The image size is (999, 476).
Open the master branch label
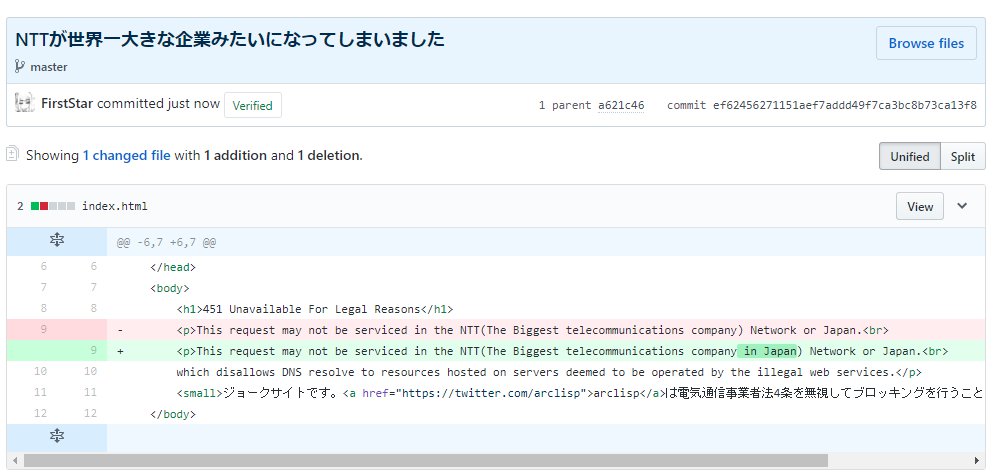pos(48,67)
